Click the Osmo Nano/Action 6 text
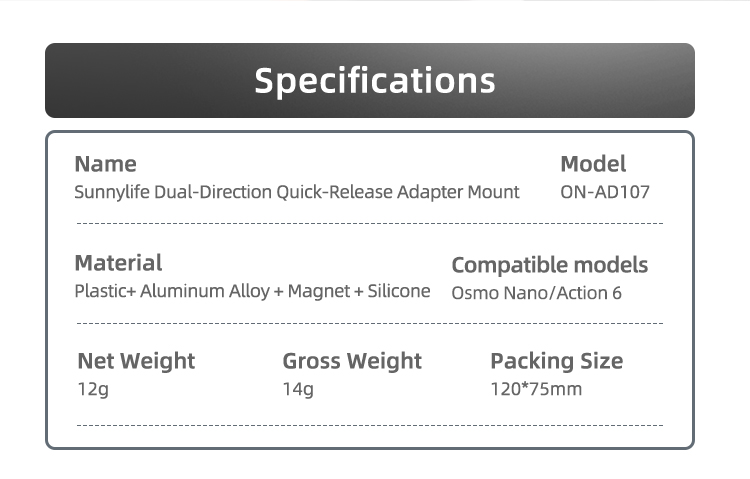 [536, 293]
